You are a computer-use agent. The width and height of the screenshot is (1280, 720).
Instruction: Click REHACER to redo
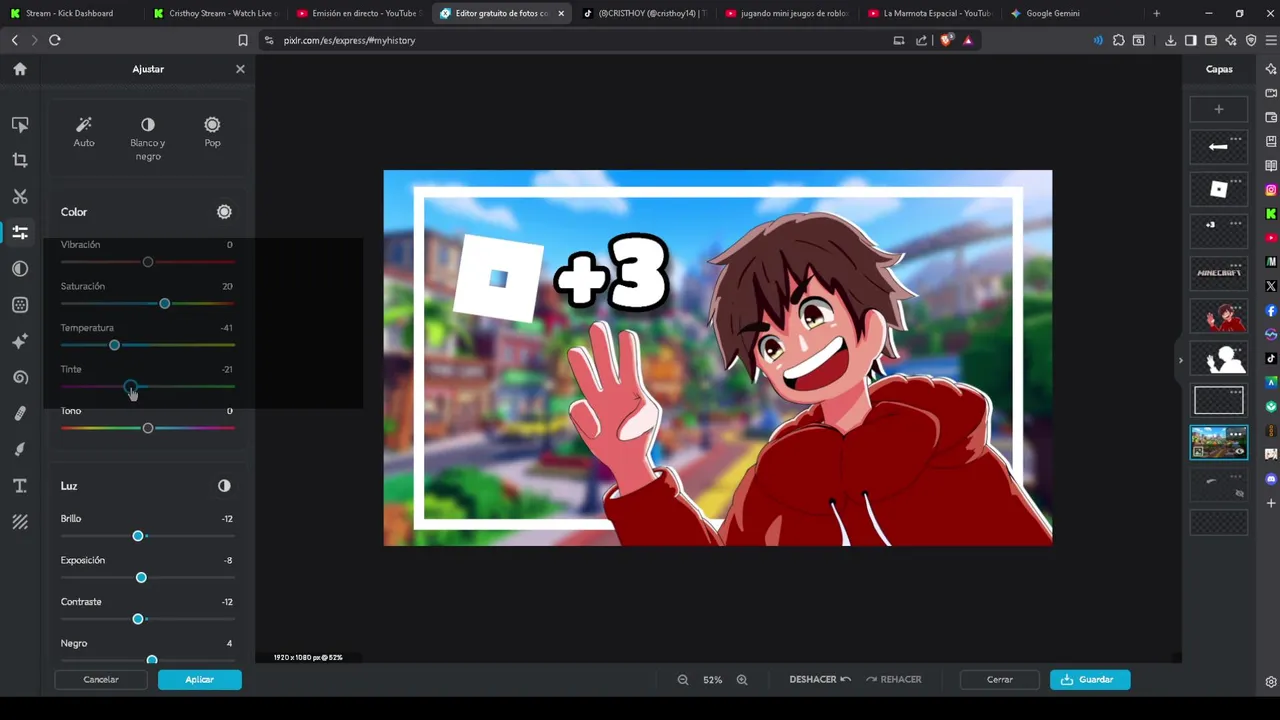(x=893, y=680)
